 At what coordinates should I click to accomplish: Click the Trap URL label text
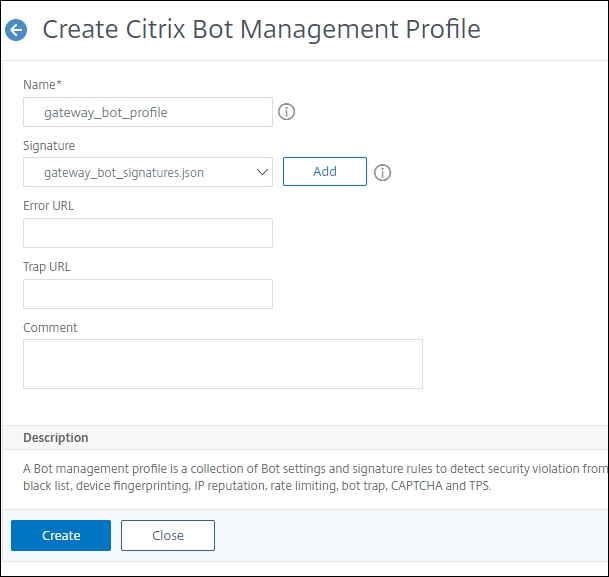pos(46,267)
